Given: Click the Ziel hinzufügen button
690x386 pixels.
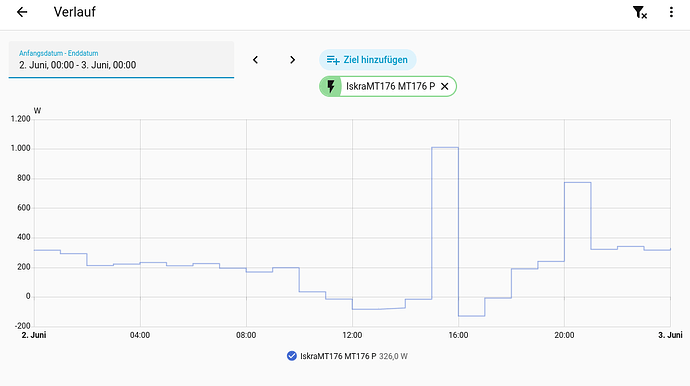Looking at the screenshot, I should (x=367, y=60).
